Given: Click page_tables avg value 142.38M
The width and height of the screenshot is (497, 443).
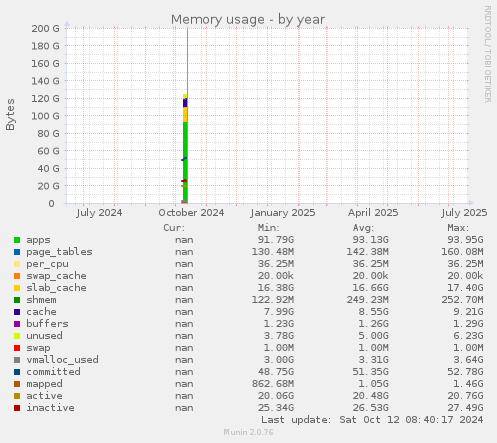Looking at the screenshot, I should 368,252.
